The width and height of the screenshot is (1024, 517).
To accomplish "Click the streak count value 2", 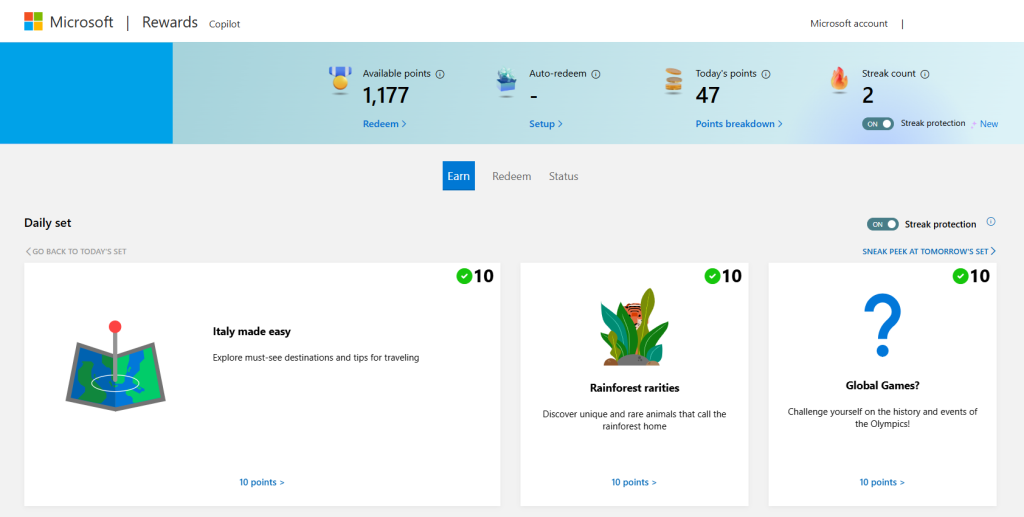I will (868, 96).
